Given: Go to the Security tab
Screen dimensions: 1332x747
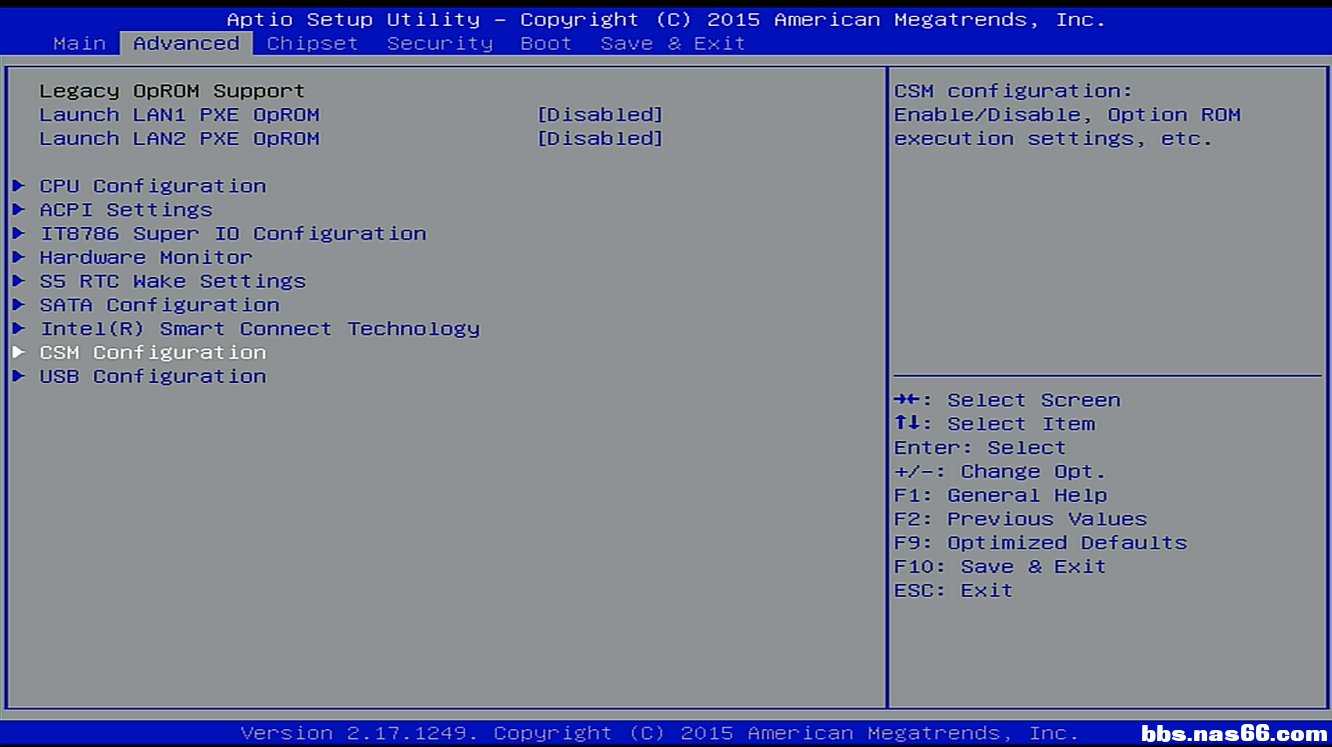Looking at the screenshot, I should pyautogui.click(x=439, y=43).
